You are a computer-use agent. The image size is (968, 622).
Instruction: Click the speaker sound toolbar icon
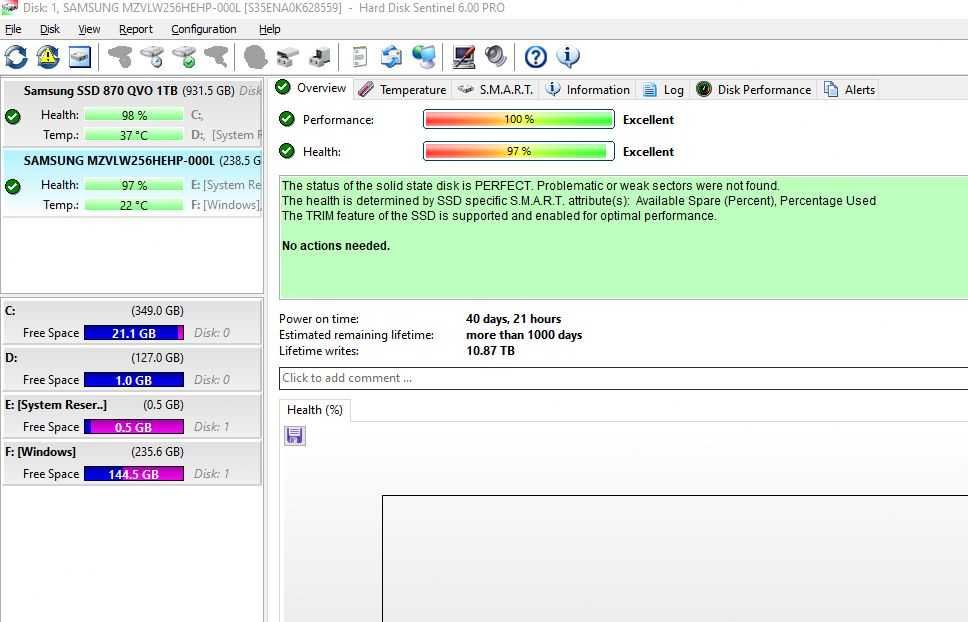pos(496,57)
